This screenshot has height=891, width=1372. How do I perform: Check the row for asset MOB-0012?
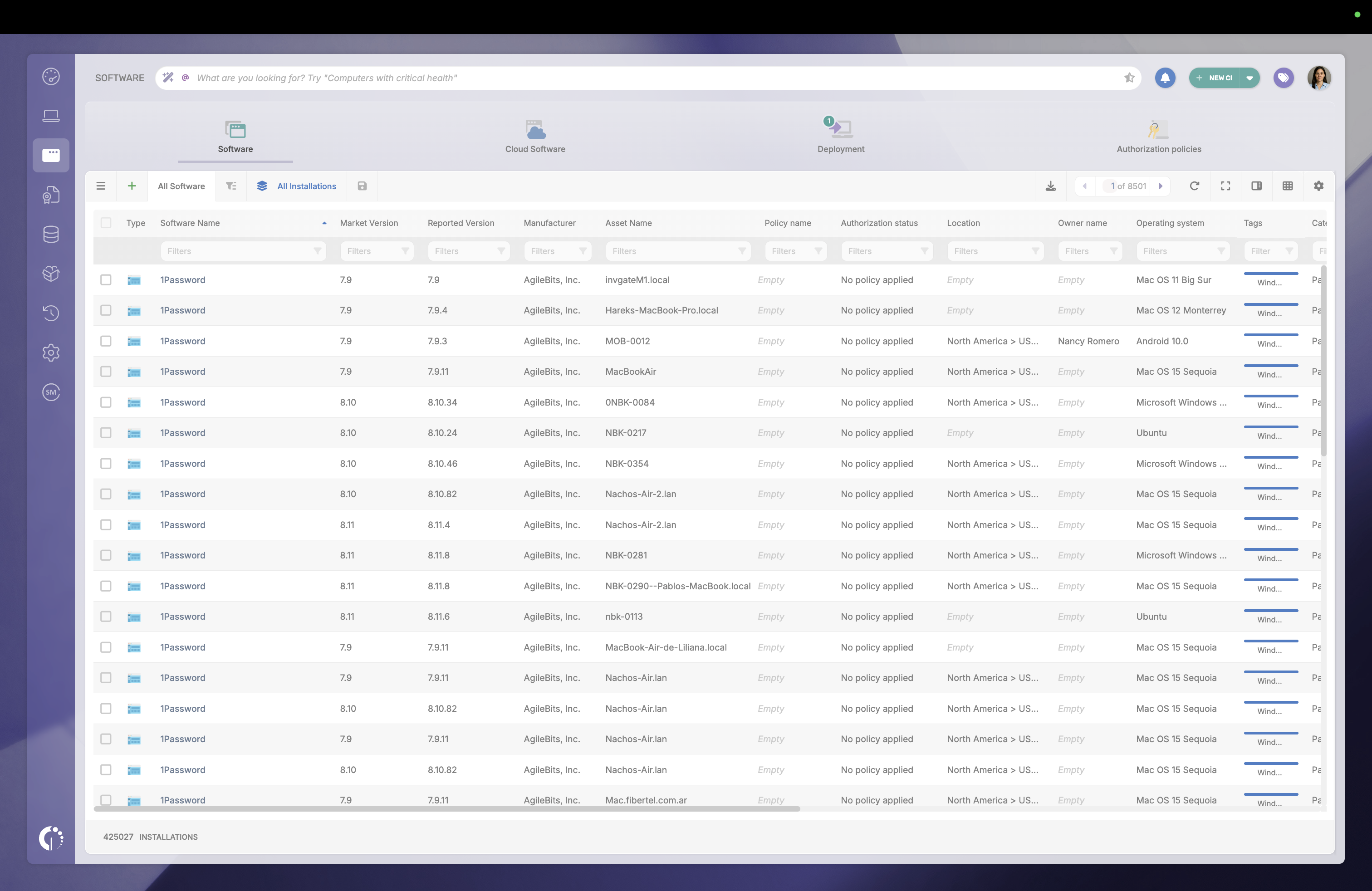[106, 341]
